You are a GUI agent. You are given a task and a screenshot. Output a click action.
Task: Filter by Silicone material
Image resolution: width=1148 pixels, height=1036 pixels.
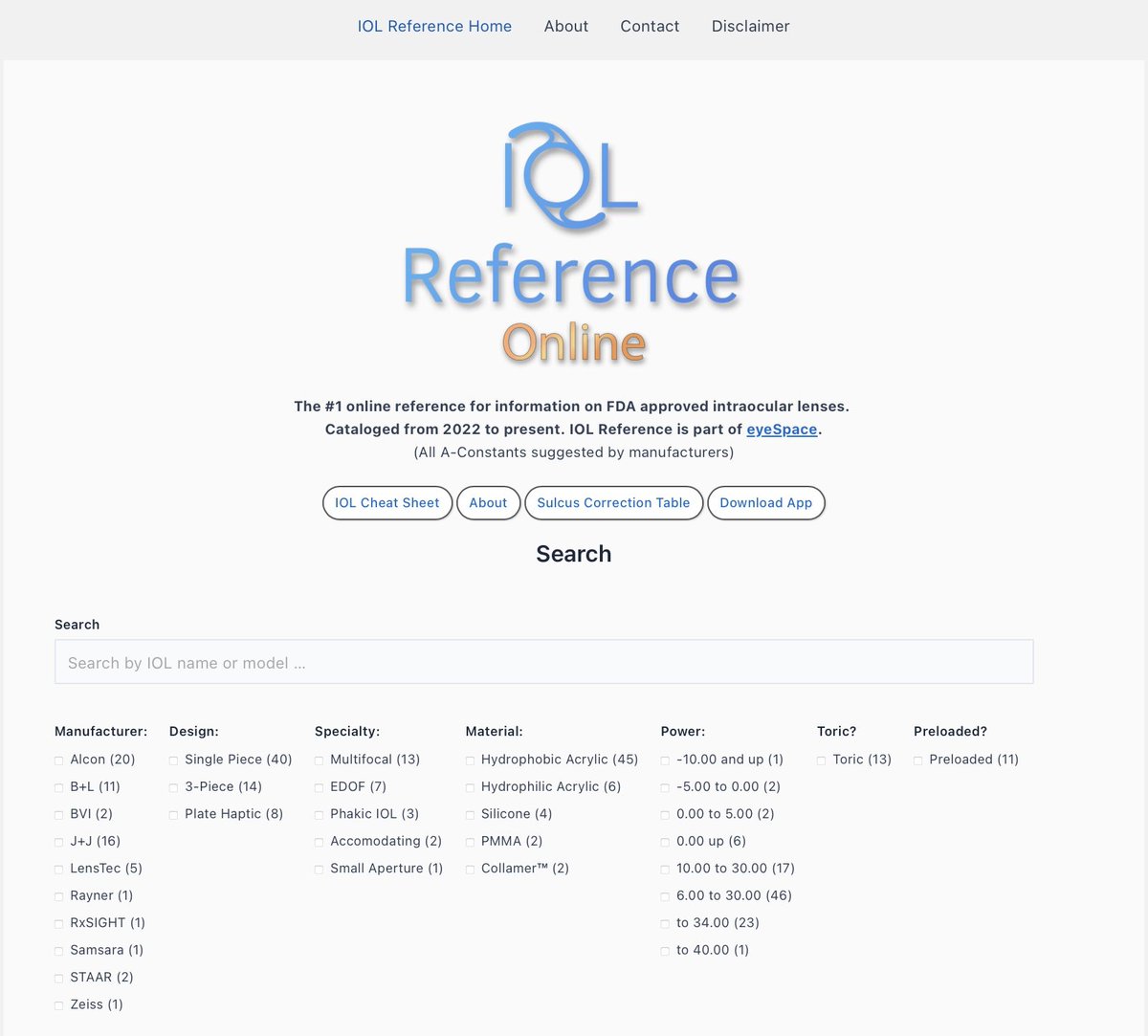[x=470, y=814]
